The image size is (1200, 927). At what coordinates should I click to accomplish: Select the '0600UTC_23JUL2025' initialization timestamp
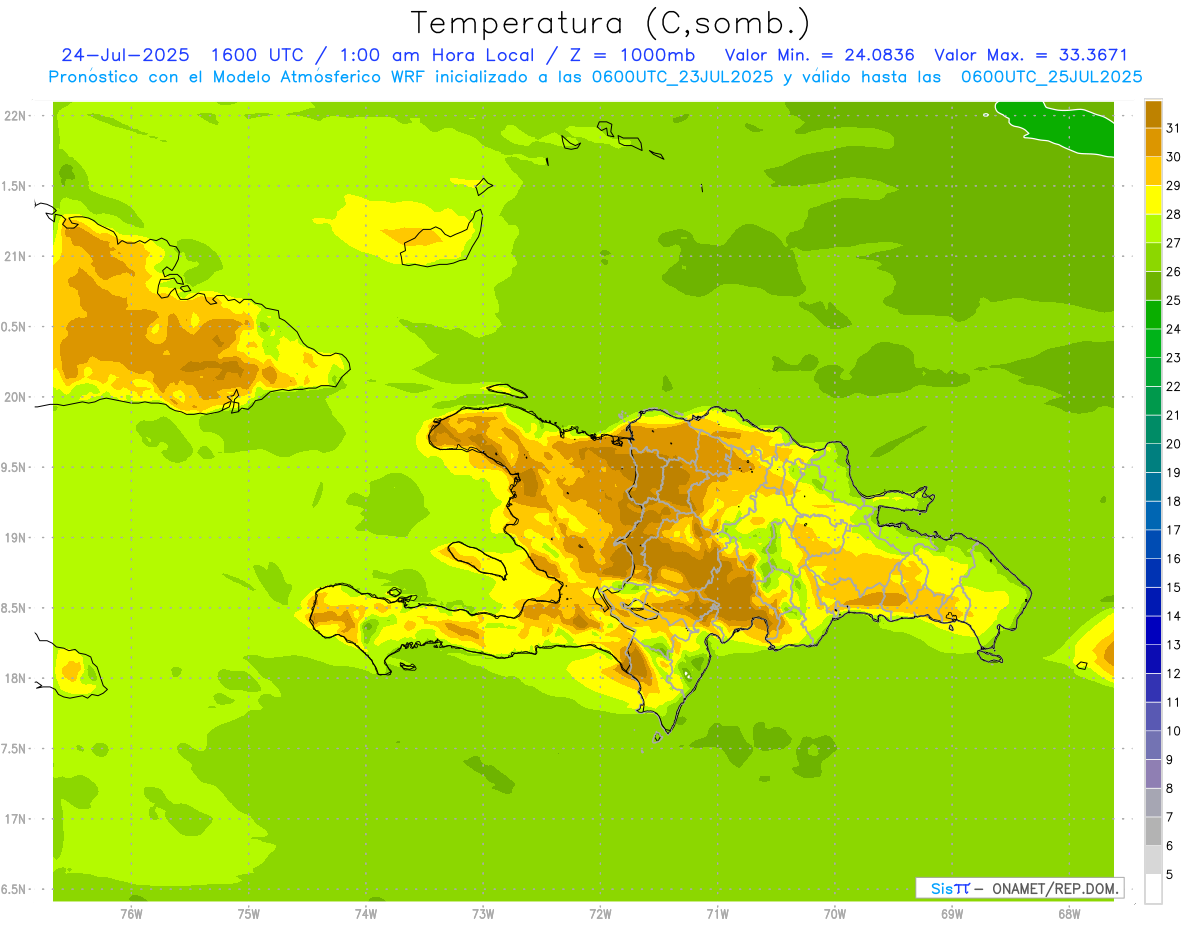(683, 77)
